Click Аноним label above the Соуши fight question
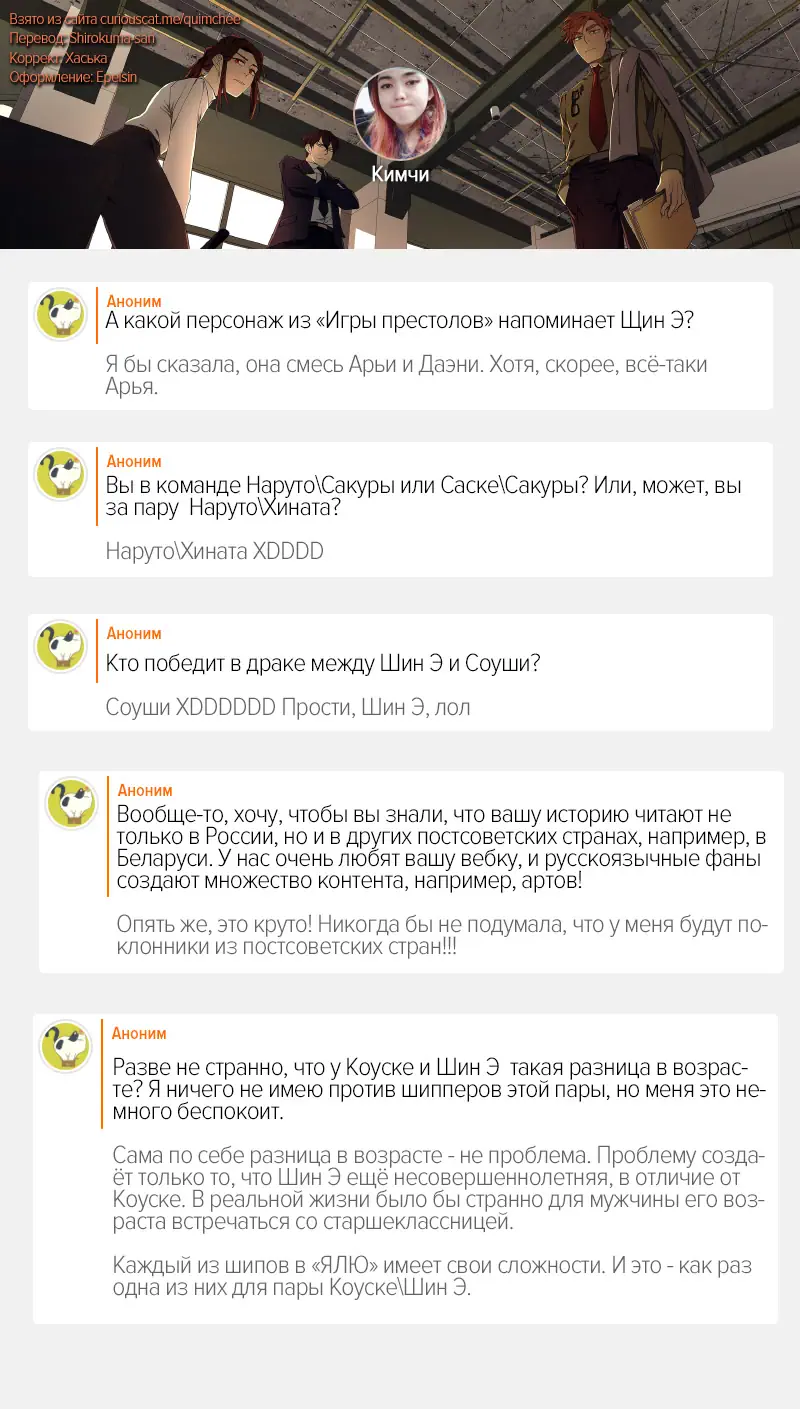The width and height of the screenshot is (800, 1409). point(134,633)
